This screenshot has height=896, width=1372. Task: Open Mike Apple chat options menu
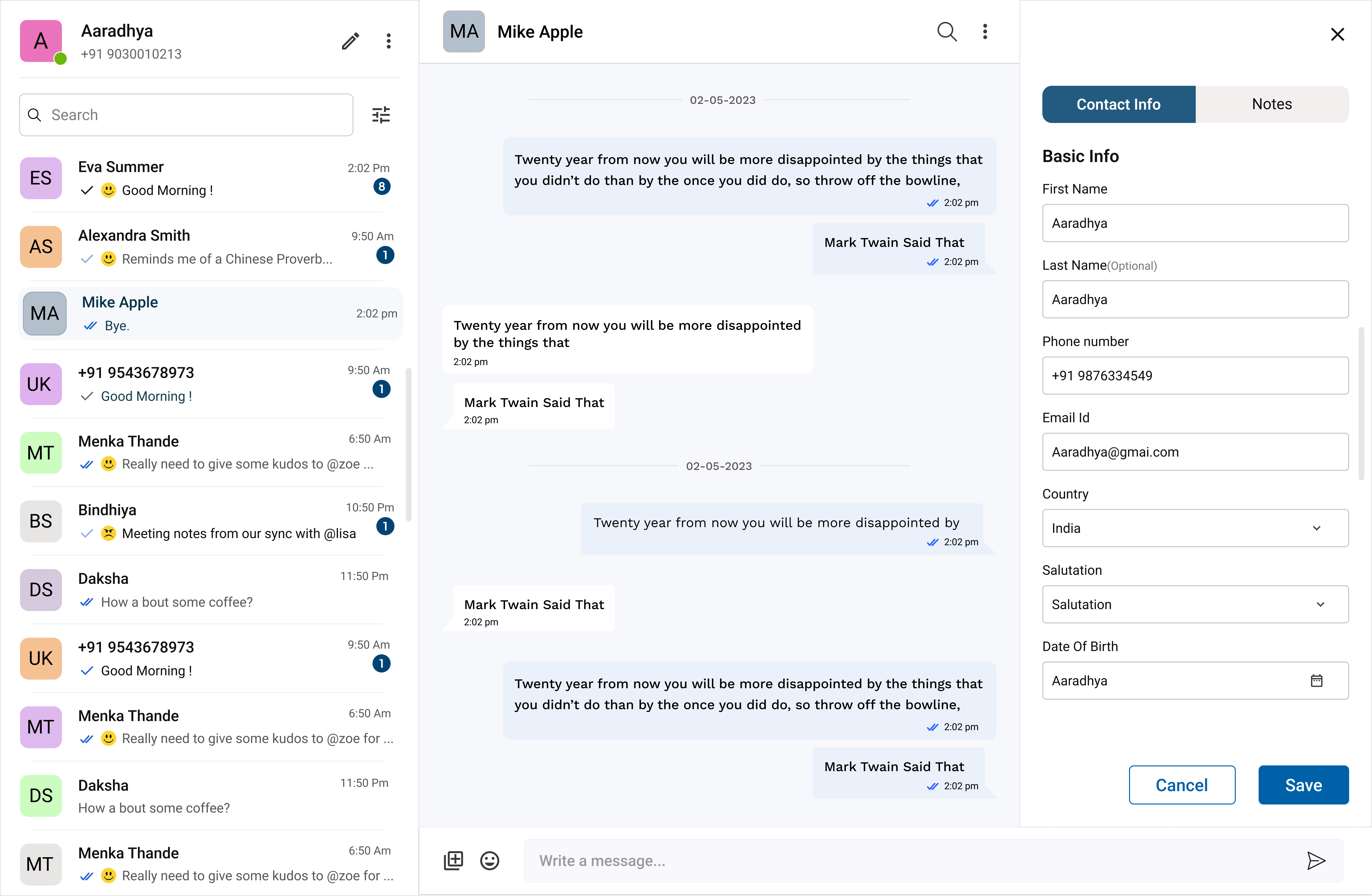tap(985, 32)
